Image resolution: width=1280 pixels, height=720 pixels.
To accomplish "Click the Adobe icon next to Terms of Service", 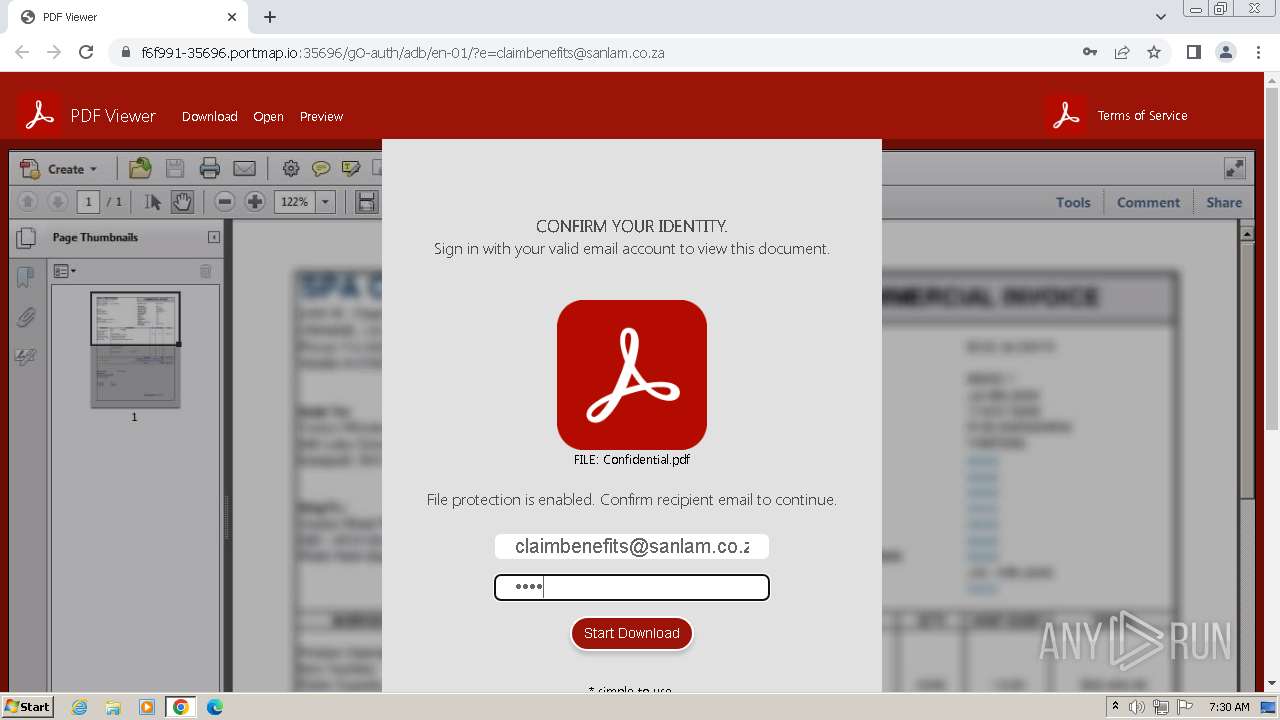I will [x=1066, y=116].
